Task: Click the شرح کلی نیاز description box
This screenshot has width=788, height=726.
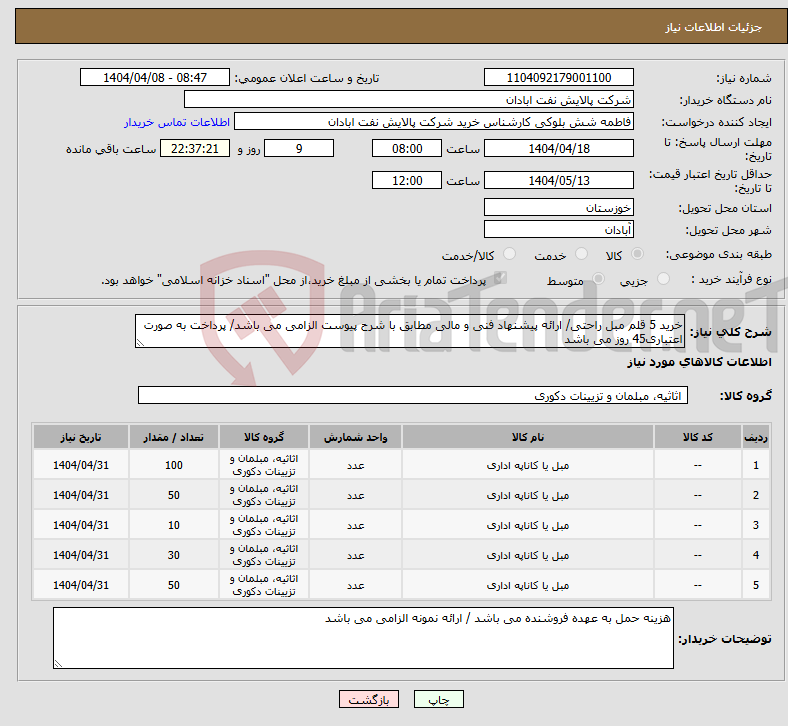Action: click(410, 331)
